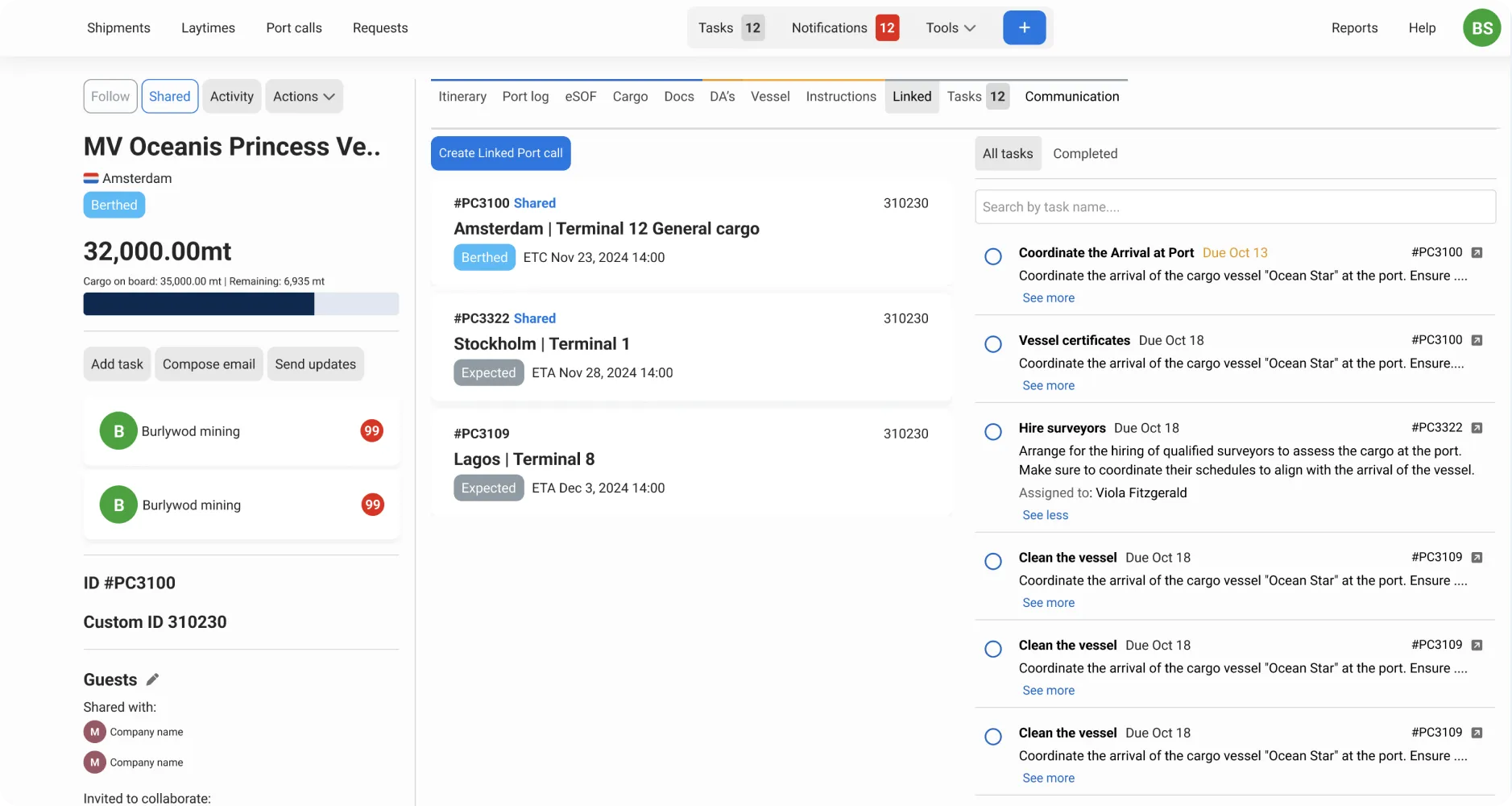The image size is (1512, 806).
Task: Click the Berthed status badge under Amsterdam
Action: [114, 205]
